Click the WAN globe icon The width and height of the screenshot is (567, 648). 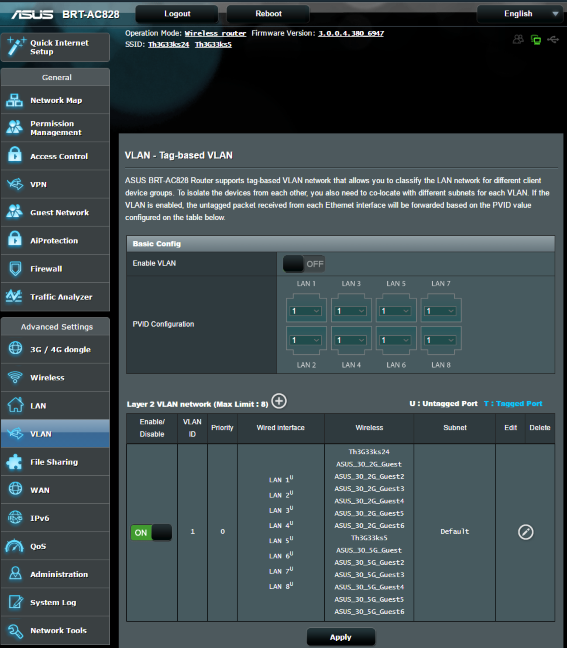[x=15, y=489]
